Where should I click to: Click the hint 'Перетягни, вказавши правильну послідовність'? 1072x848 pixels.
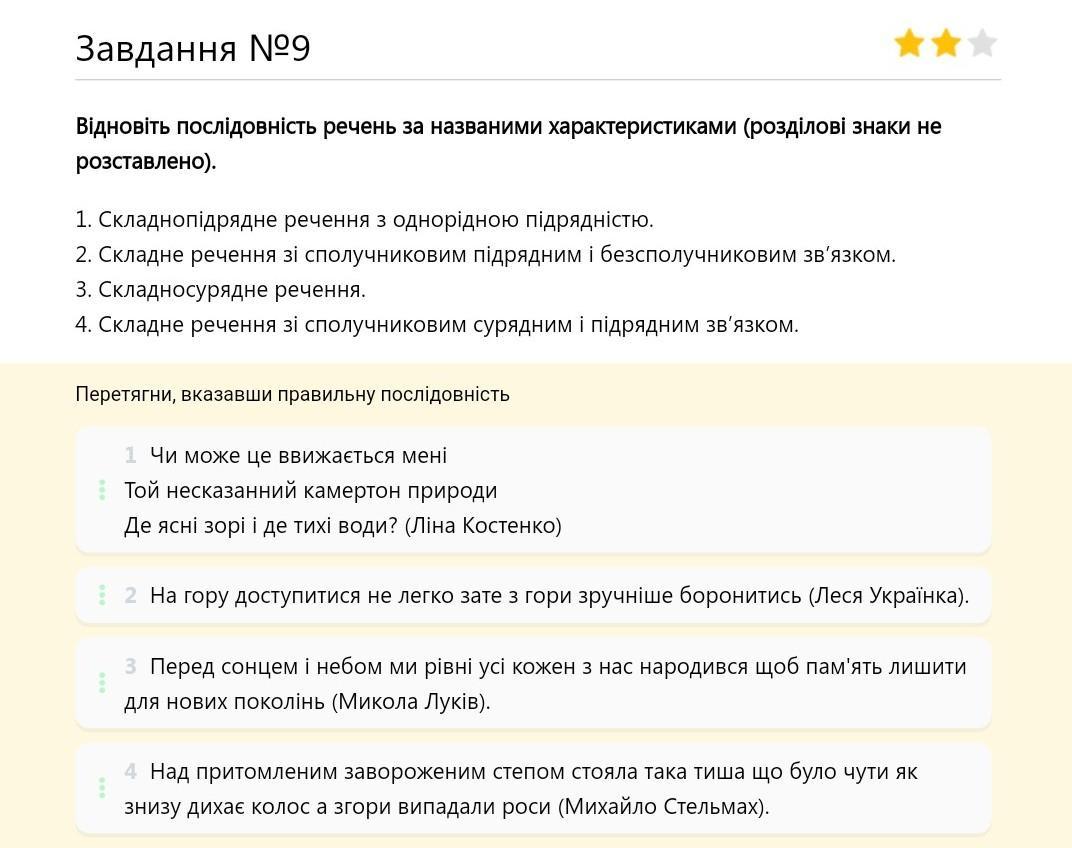(x=292, y=394)
